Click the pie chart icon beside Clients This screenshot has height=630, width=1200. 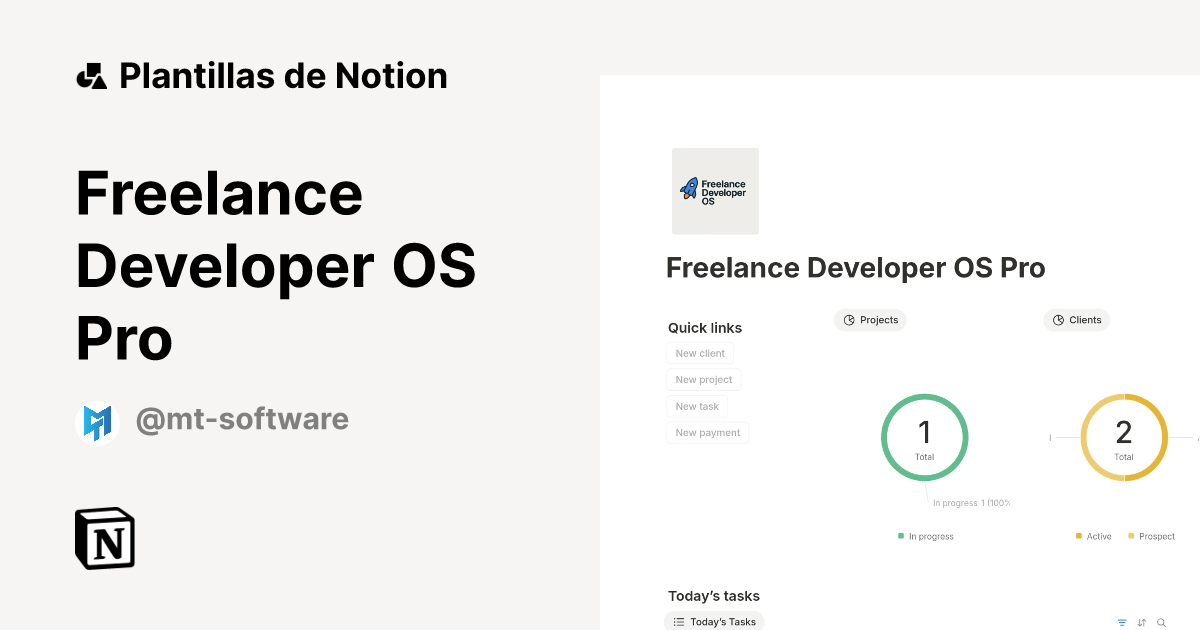[1057, 319]
